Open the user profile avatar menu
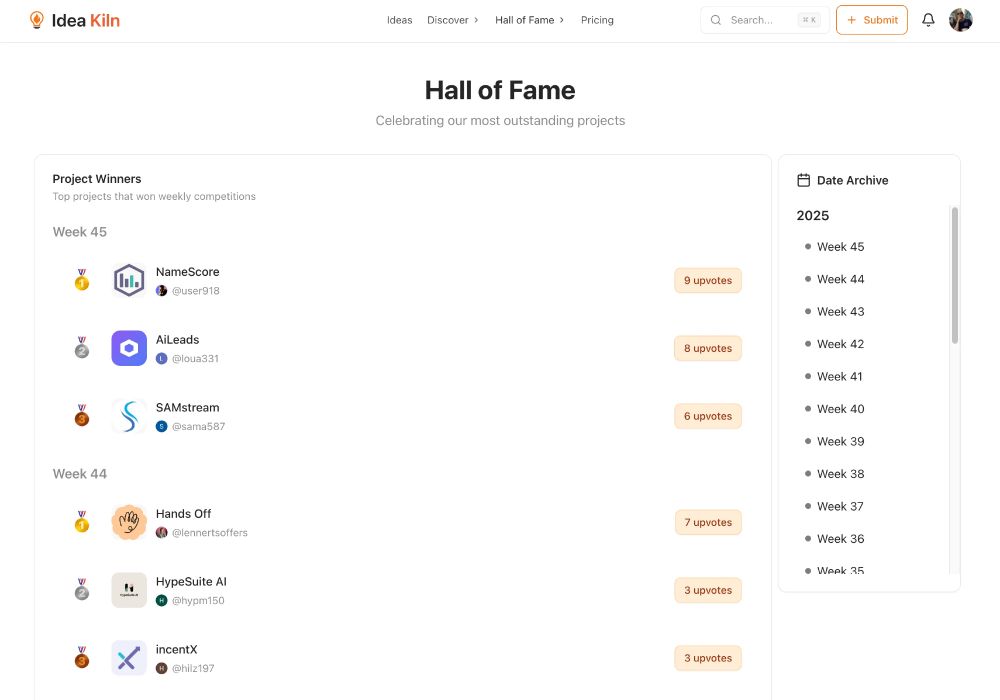This screenshot has width=1000, height=700. 960,20
